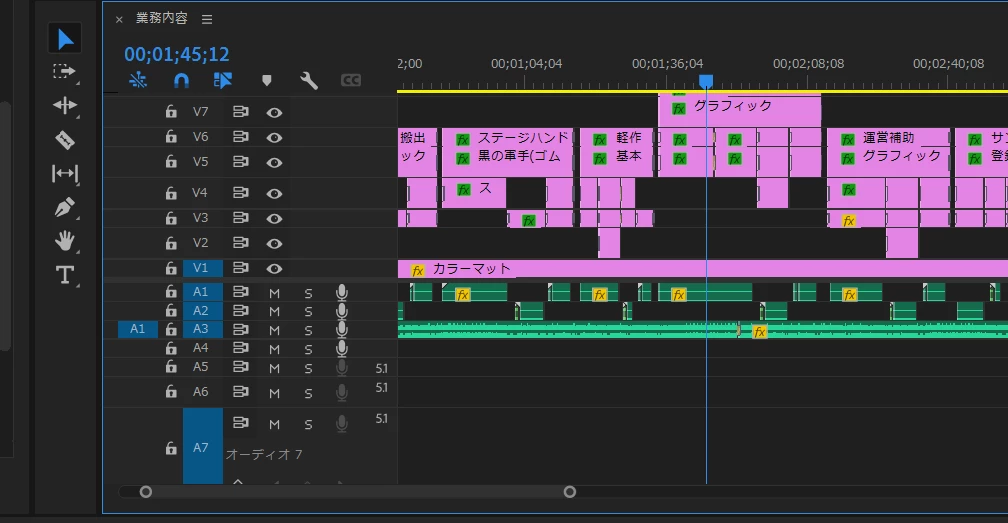Toggle lock on track A7

(171, 448)
